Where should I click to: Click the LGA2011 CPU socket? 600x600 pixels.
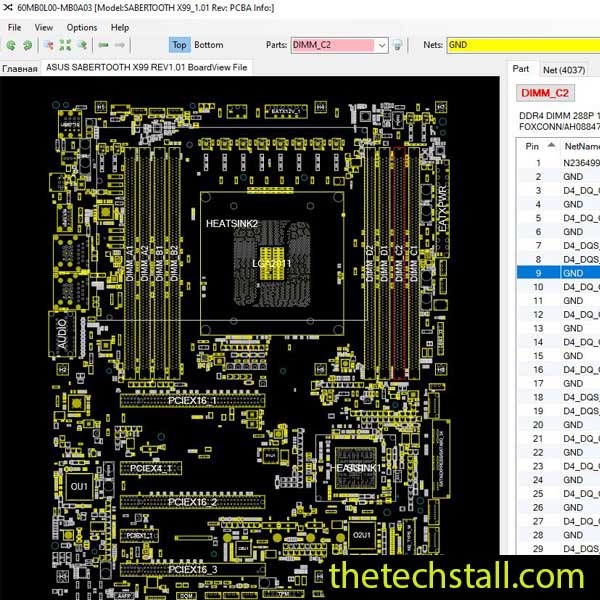(x=272, y=264)
